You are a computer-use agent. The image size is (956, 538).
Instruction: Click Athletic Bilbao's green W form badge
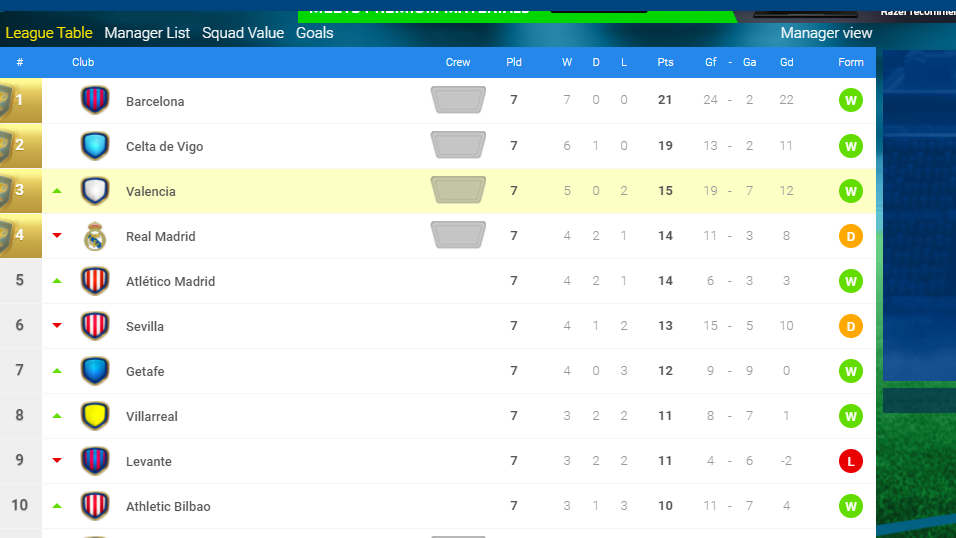click(x=851, y=506)
